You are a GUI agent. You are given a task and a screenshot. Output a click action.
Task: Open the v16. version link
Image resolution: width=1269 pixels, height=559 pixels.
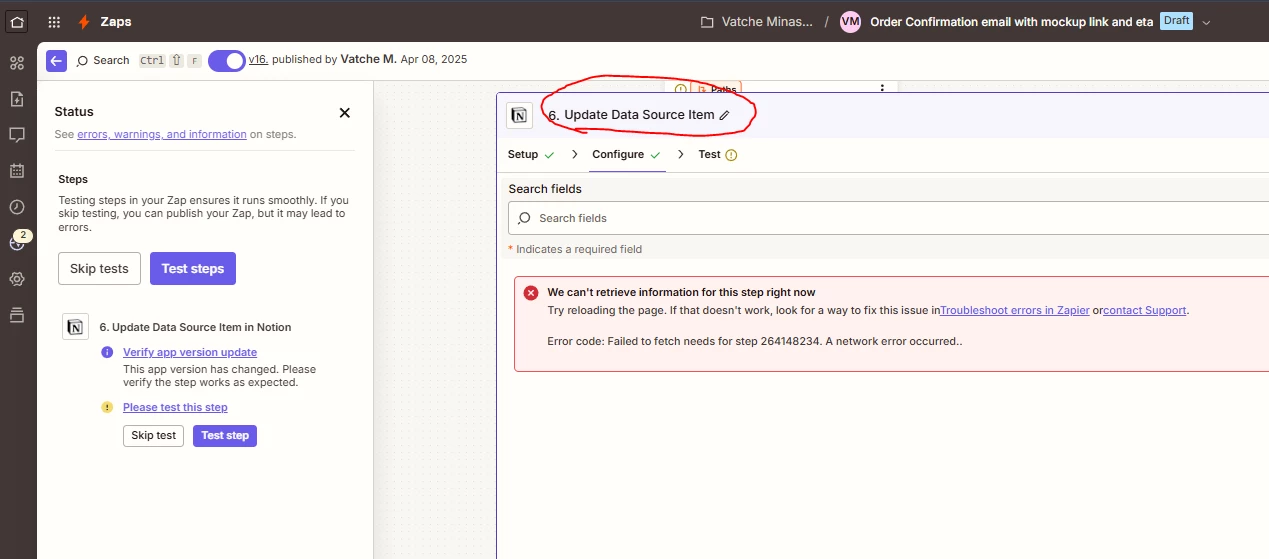(x=258, y=60)
